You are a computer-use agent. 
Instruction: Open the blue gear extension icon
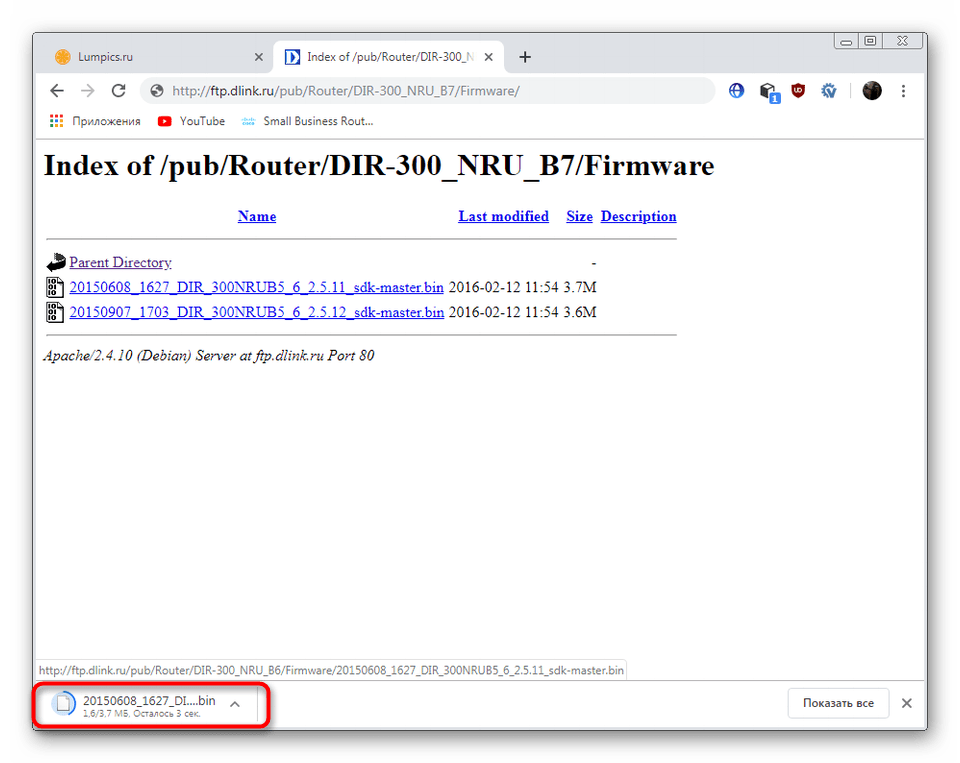pyautogui.click(x=828, y=91)
